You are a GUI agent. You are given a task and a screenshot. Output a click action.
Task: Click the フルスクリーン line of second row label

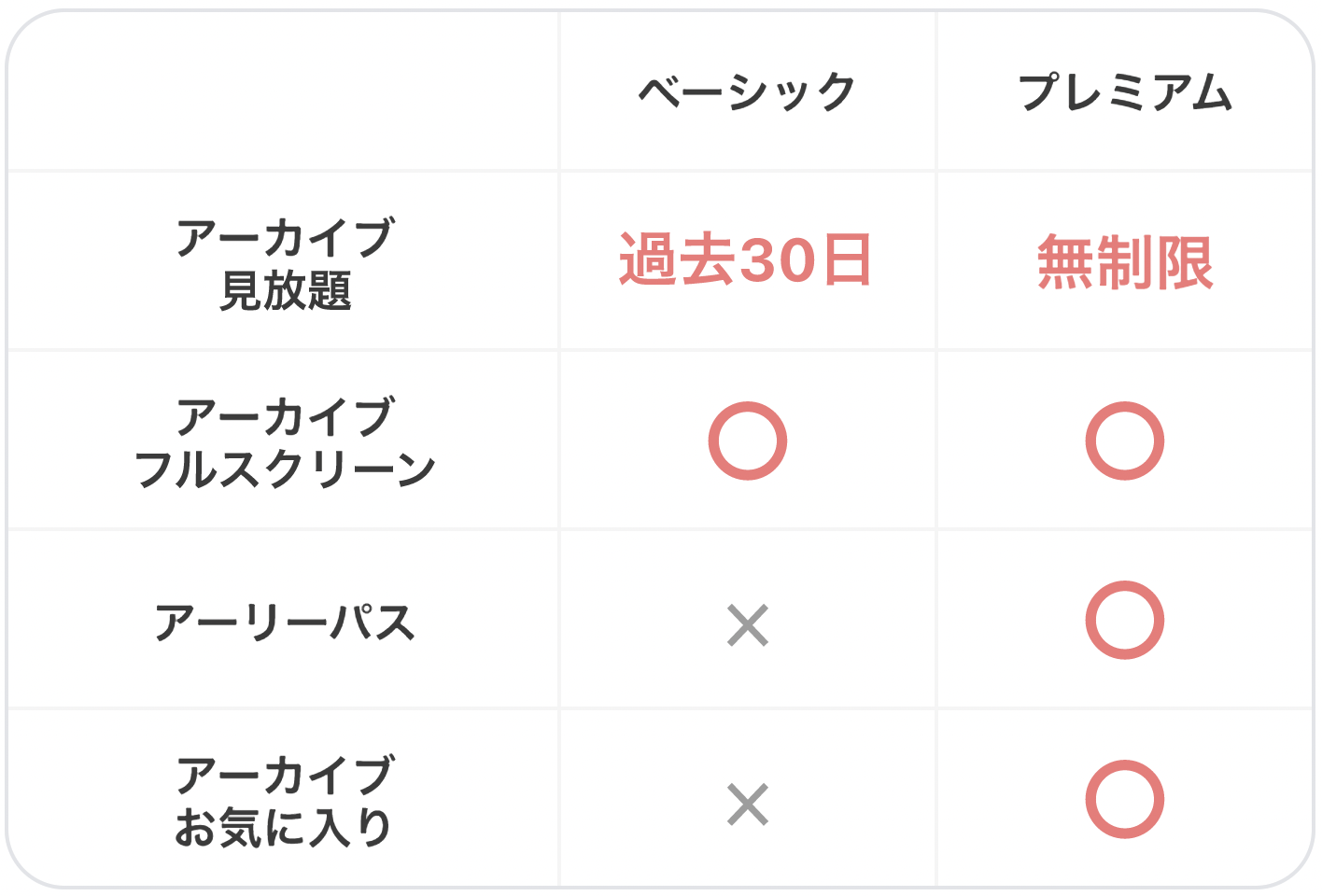[285, 469]
